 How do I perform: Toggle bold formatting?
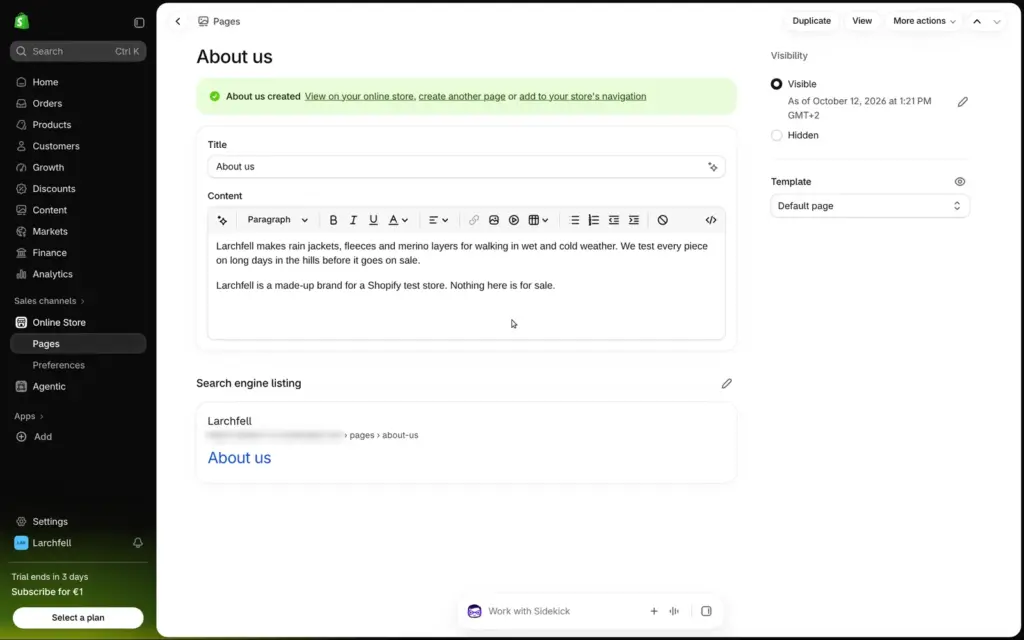pos(333,220)
